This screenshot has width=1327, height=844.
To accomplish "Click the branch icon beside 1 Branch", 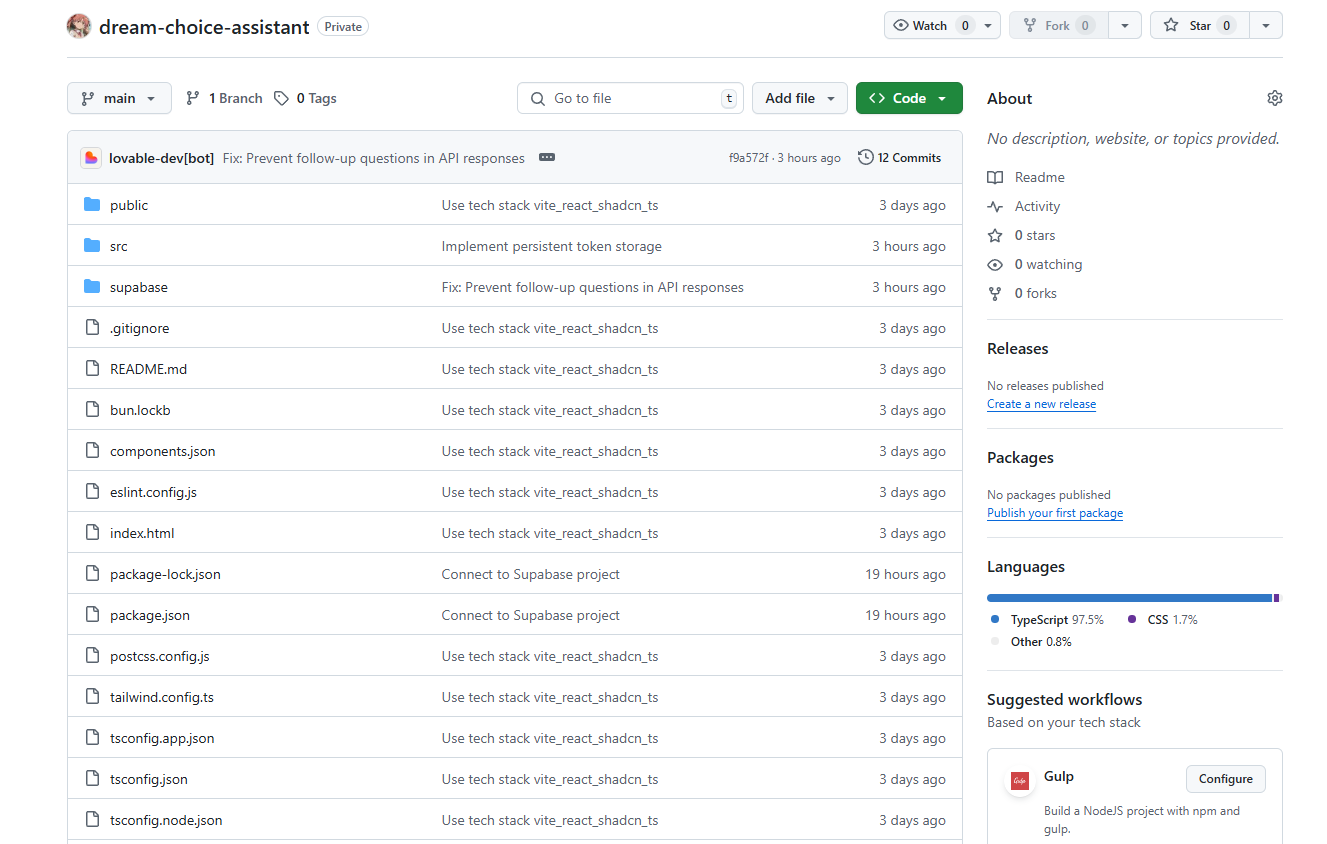I will coord(193,98).
